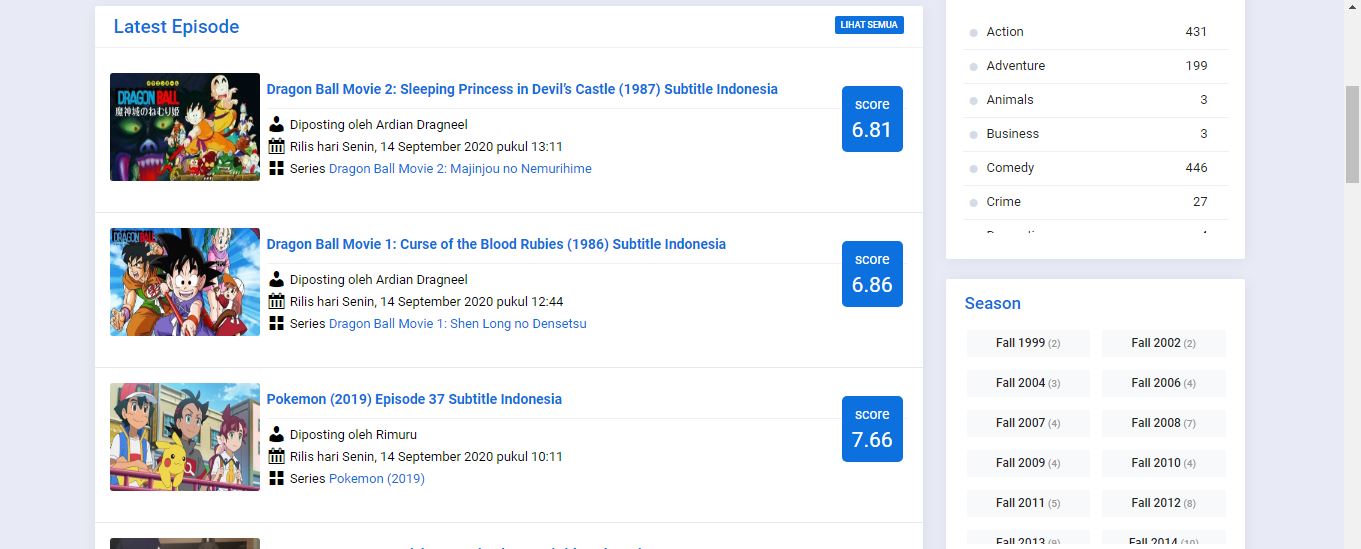Click grid icon beside Pokemon (2019) series
The width and height of the screenshot is (1361, 549).
(277, 478)
